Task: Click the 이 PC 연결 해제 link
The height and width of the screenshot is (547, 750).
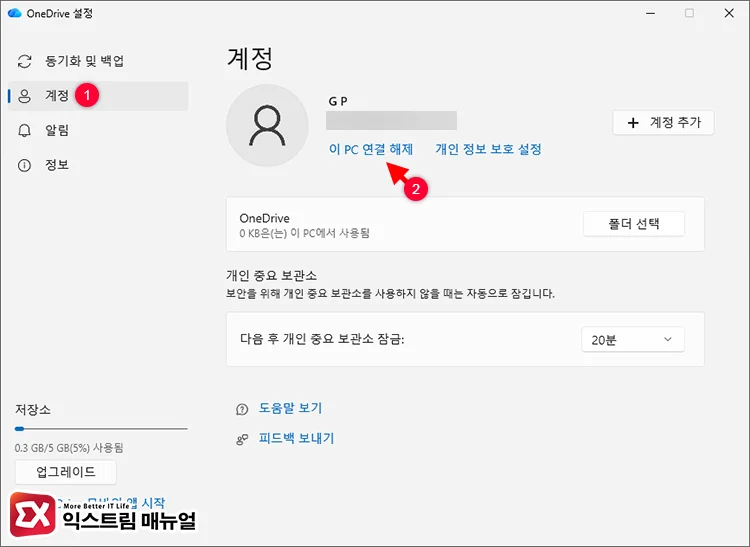Action: (370, 149)
